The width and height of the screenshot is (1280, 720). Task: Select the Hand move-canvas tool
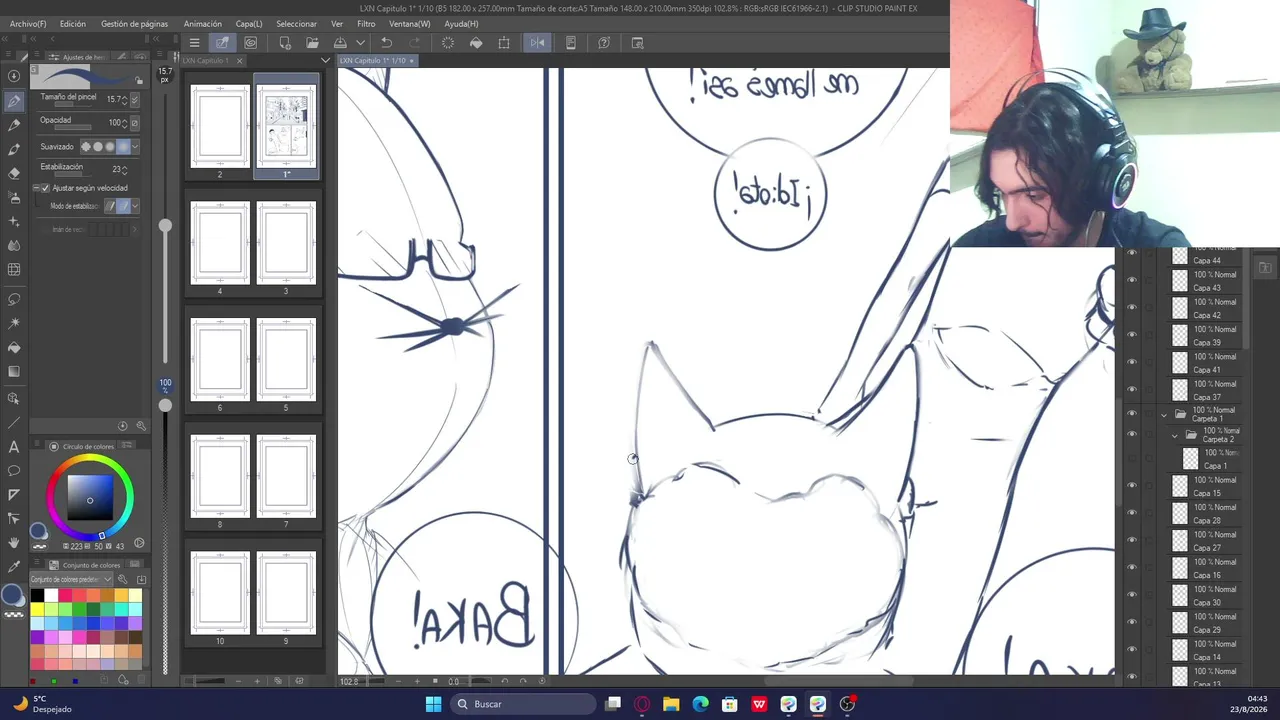tap(14, 542)
